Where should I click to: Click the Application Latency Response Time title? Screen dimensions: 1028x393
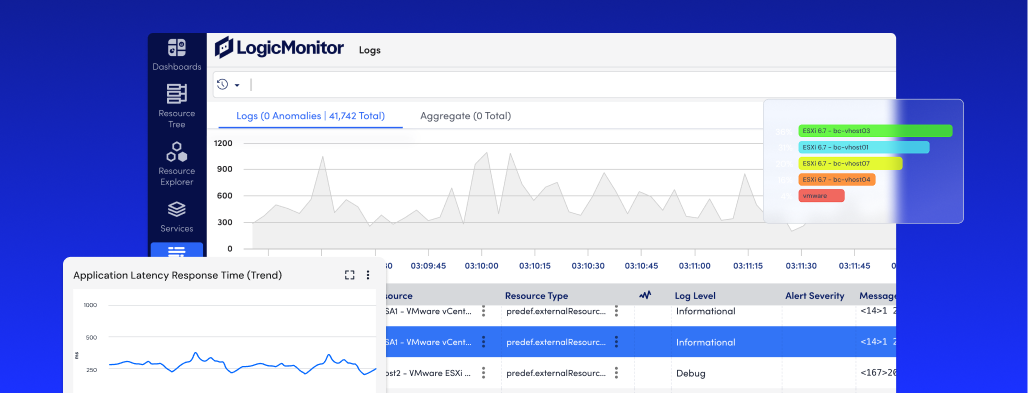[x=178, y=276]
